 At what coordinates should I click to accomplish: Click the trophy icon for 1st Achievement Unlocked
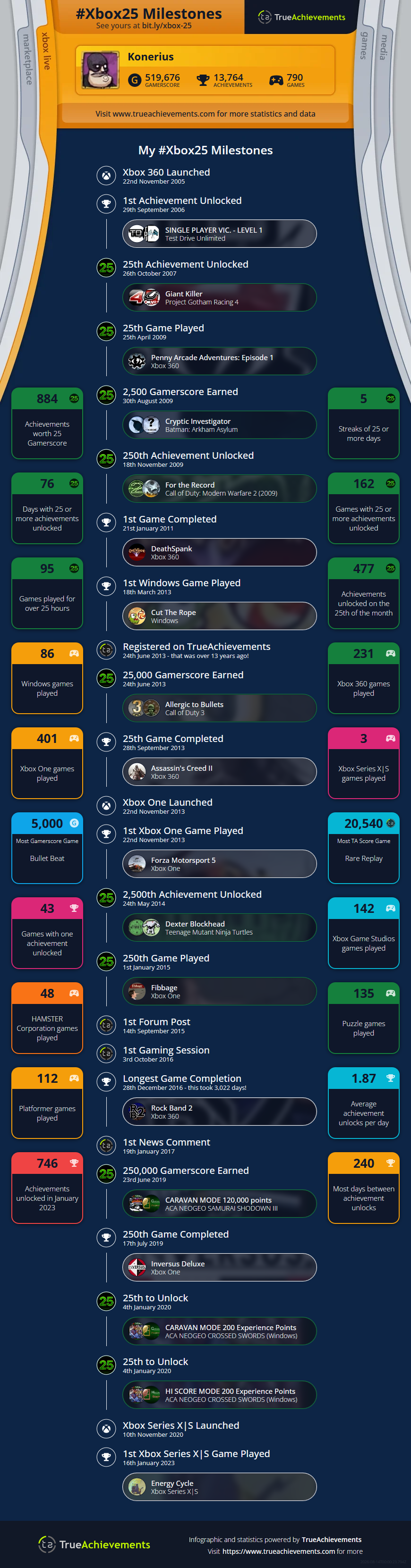107,204
